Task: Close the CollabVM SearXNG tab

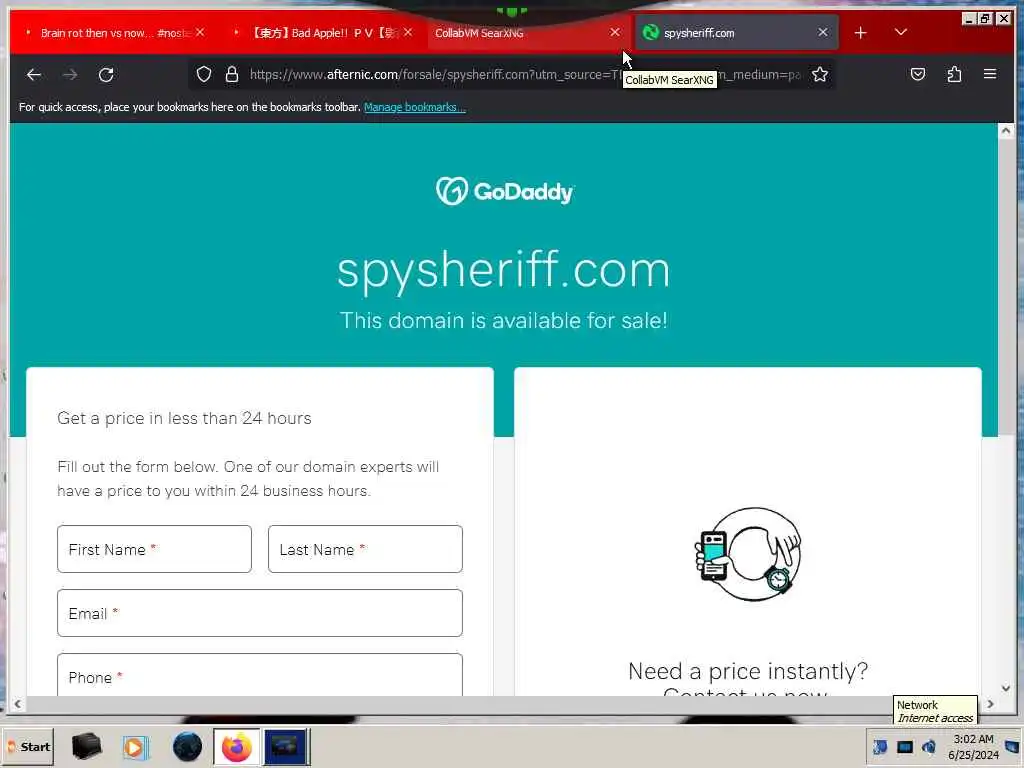Action: coord(615,32)
